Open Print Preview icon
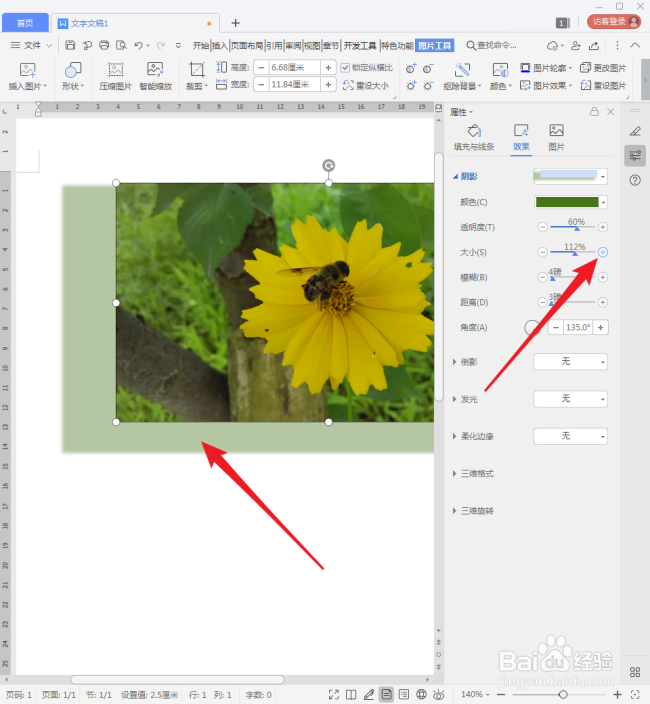 (x=121, y=45)
